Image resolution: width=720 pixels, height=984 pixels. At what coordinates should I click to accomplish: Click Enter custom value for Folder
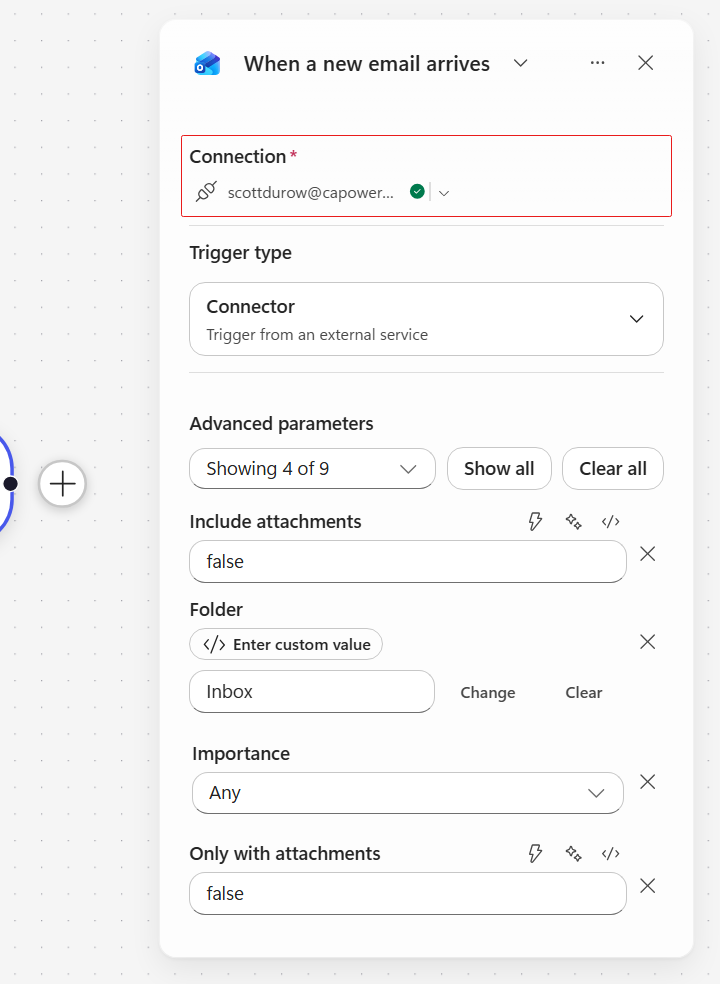pos(286,644)
